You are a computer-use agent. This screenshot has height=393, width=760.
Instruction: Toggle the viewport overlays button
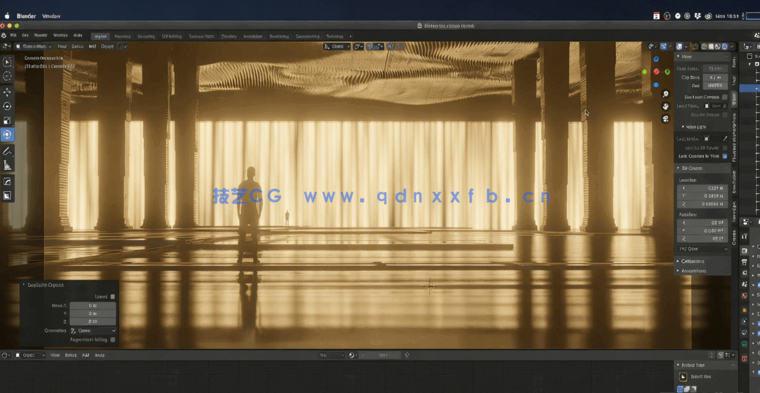click(680, 47)
